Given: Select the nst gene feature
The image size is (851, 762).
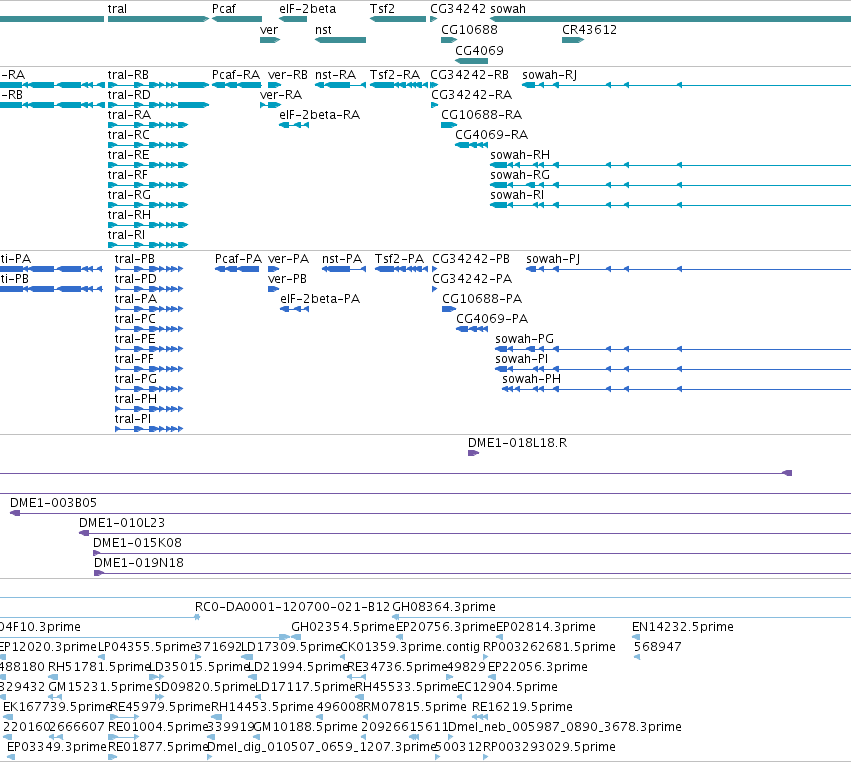Looking at the screenshot, I should (x=340, y=40).
